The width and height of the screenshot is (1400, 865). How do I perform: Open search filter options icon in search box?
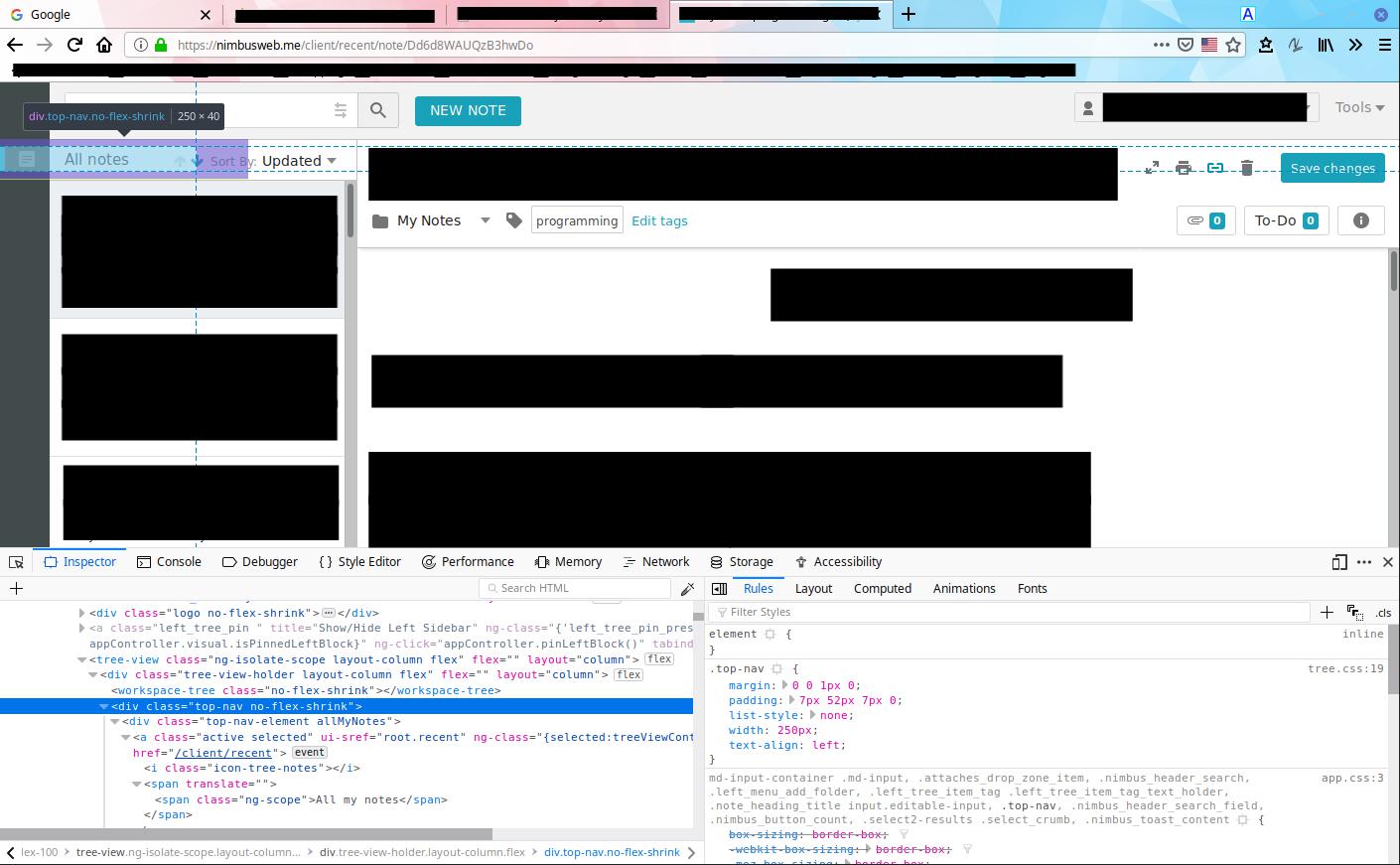pyautogui.click(x=341, y=110)
